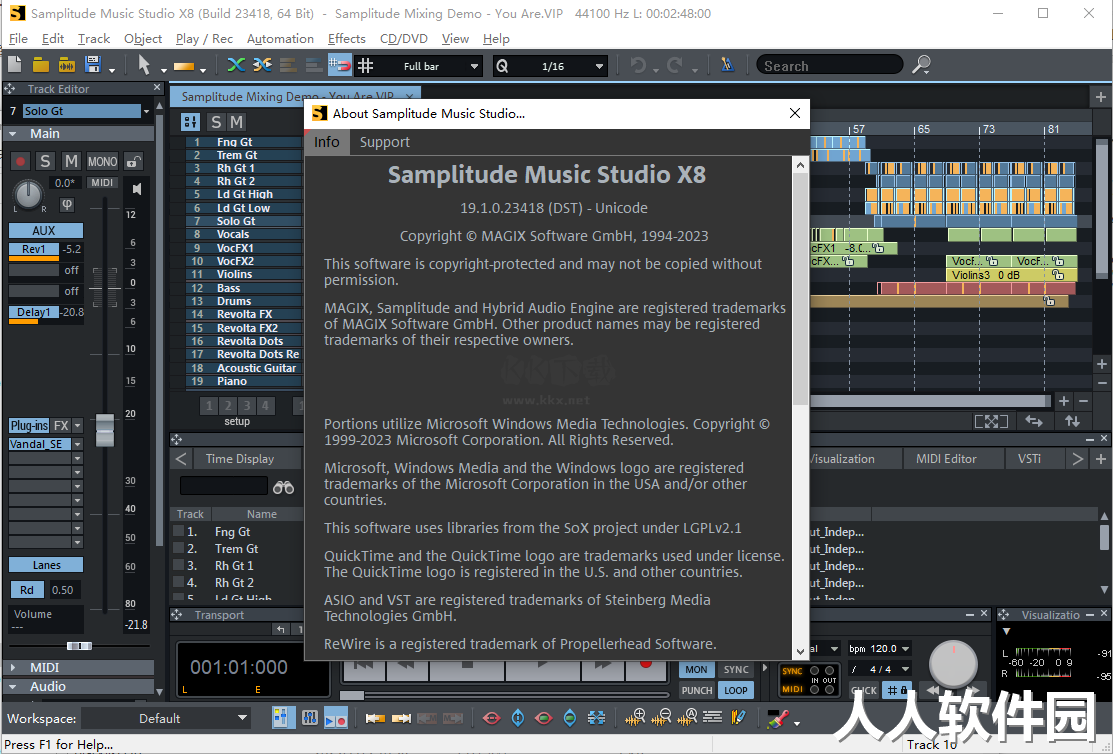Screen dimensions: 1113x754
Task: Click the AUX button in Track Editor
Action: pos(45,230)
